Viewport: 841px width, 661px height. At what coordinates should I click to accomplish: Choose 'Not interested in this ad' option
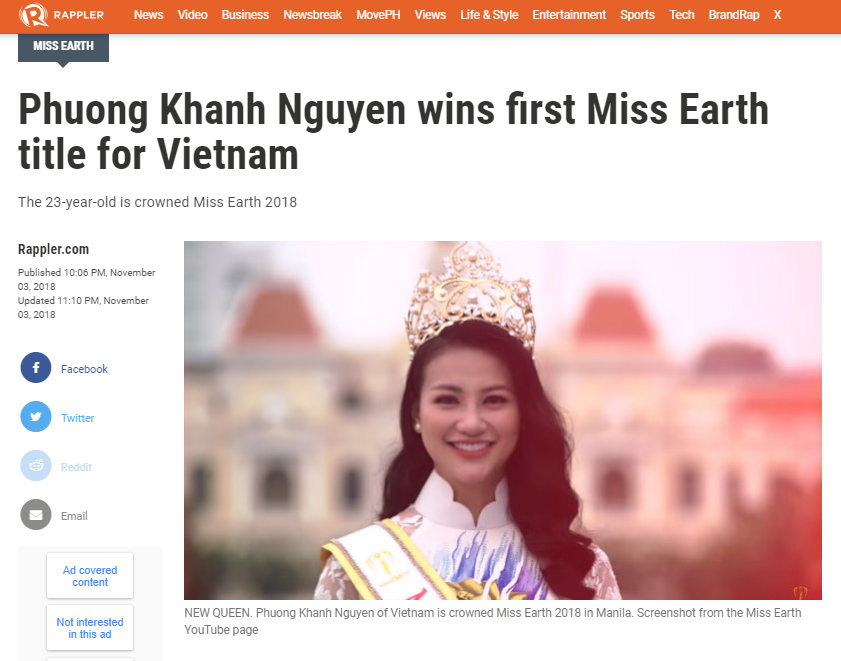pos(90,628)
